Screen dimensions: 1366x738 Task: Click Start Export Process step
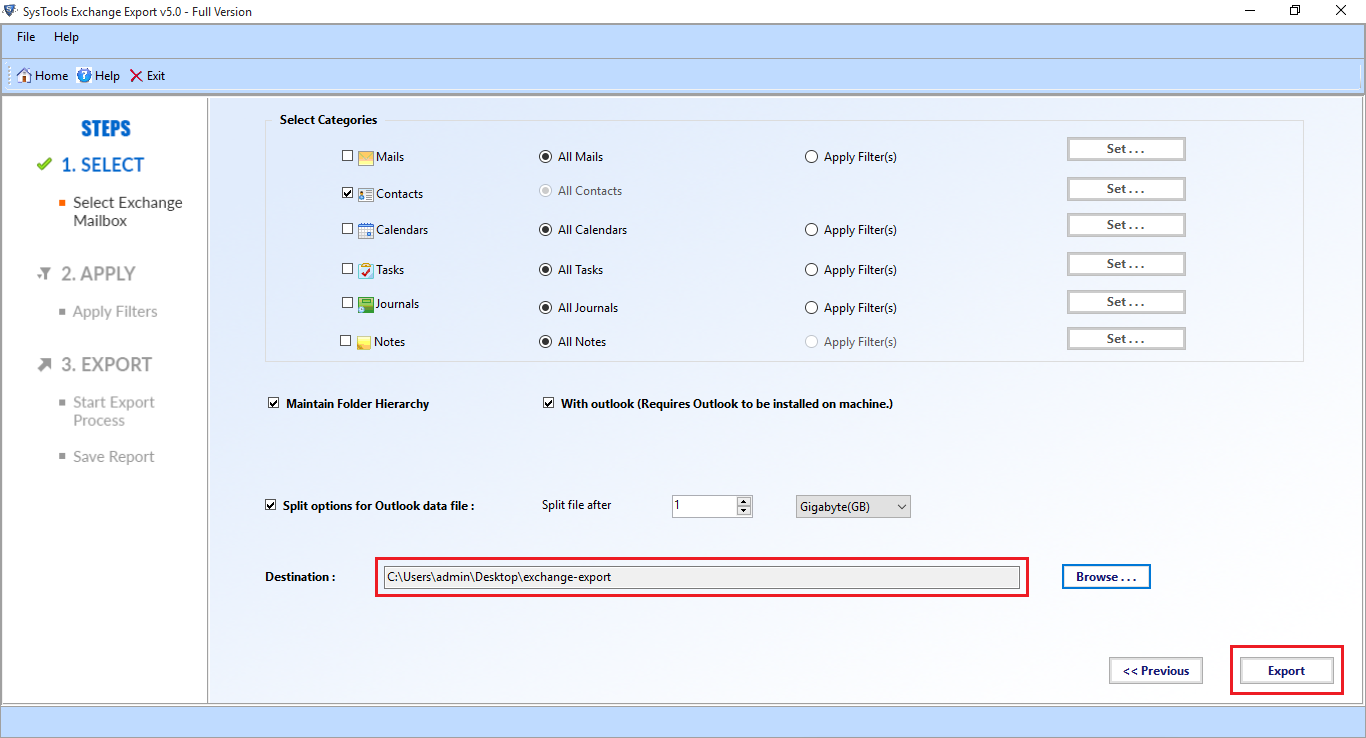point(114,412)
